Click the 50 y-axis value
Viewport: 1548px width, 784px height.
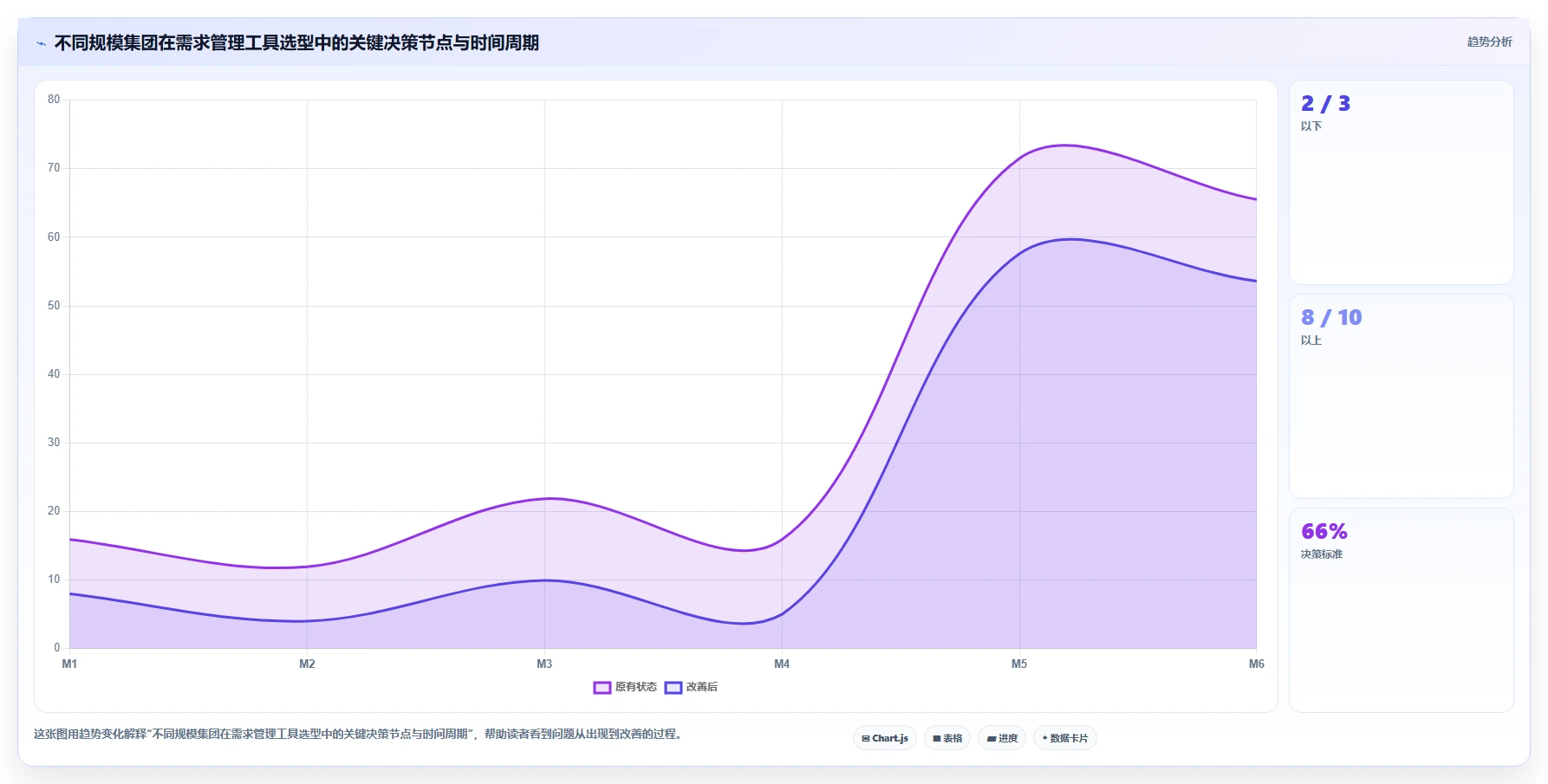click(54, 306)
